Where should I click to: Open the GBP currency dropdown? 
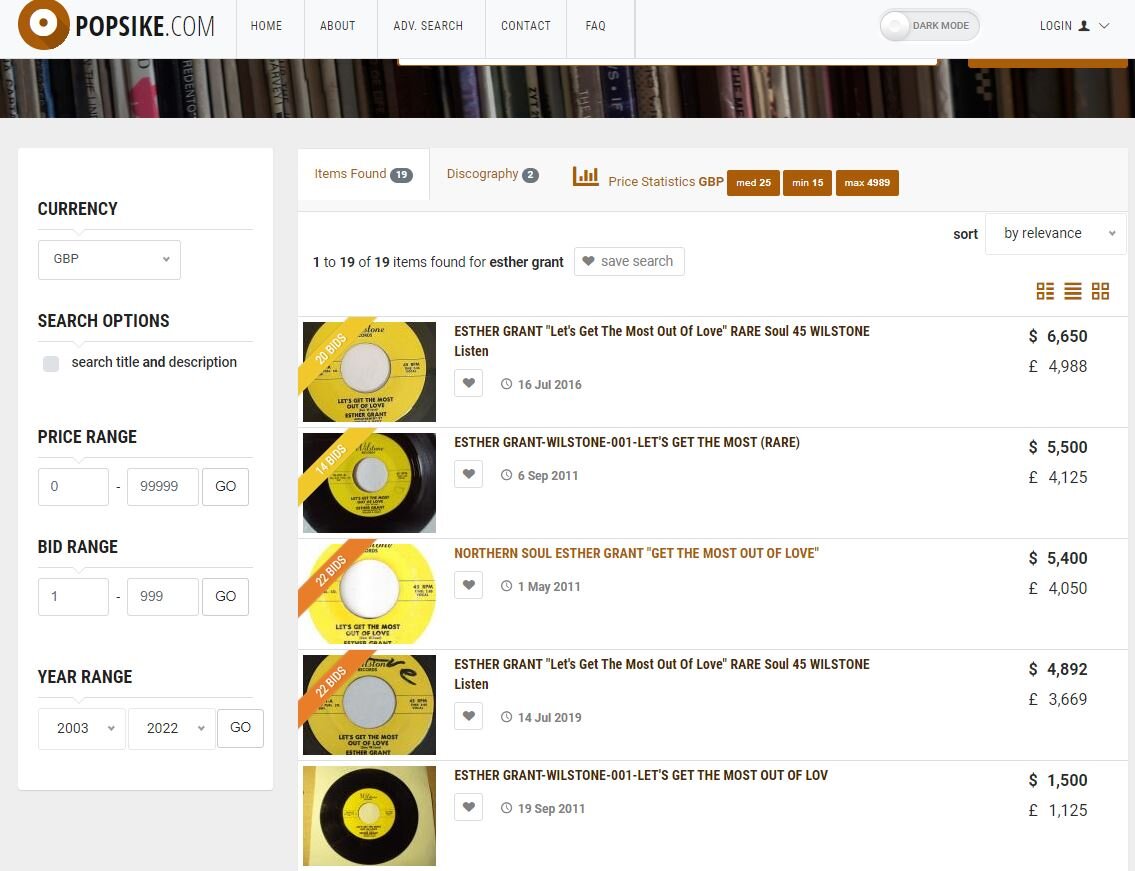click(x=109, y=259)
